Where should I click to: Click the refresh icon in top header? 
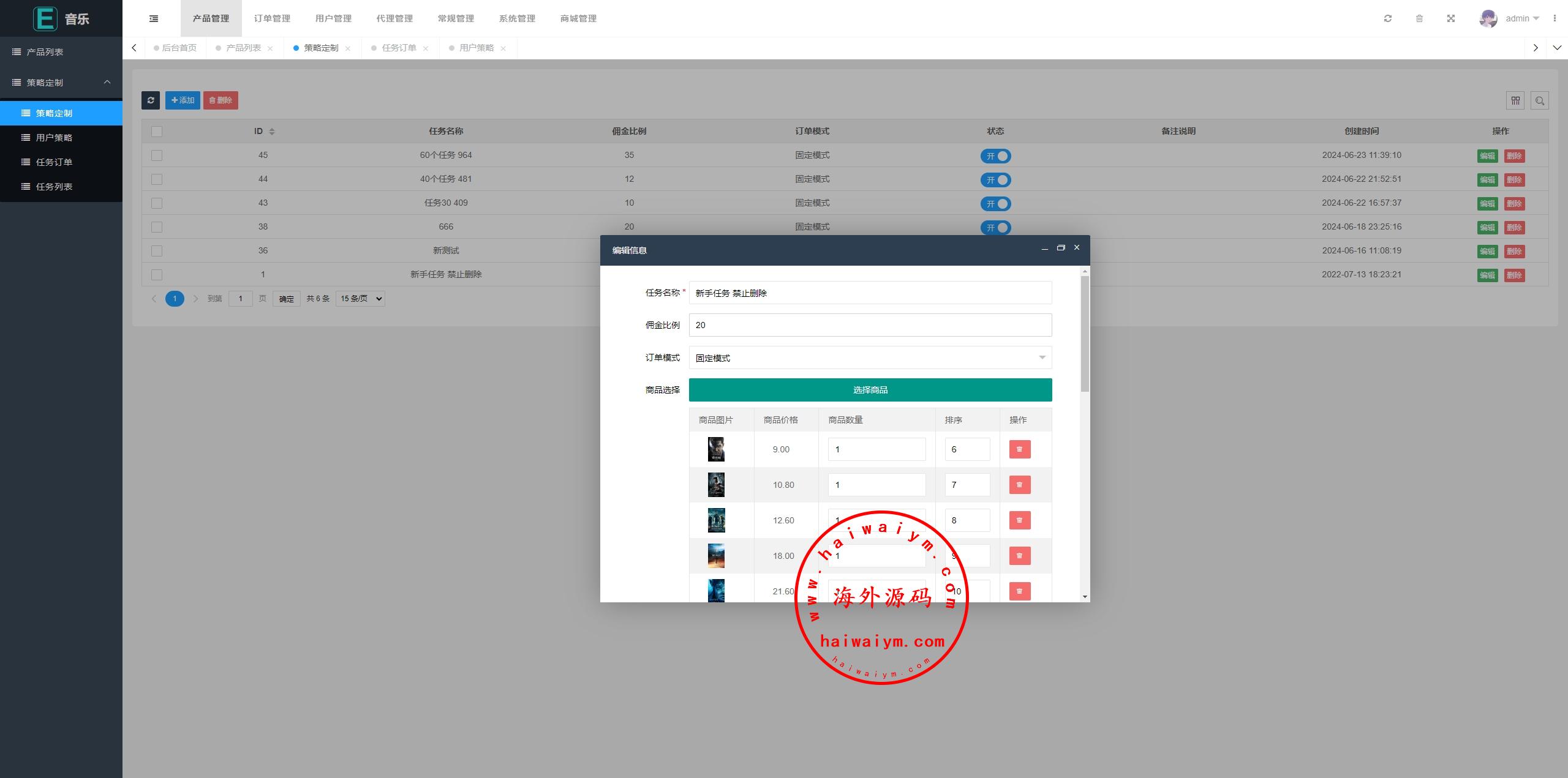(1388, 18)
